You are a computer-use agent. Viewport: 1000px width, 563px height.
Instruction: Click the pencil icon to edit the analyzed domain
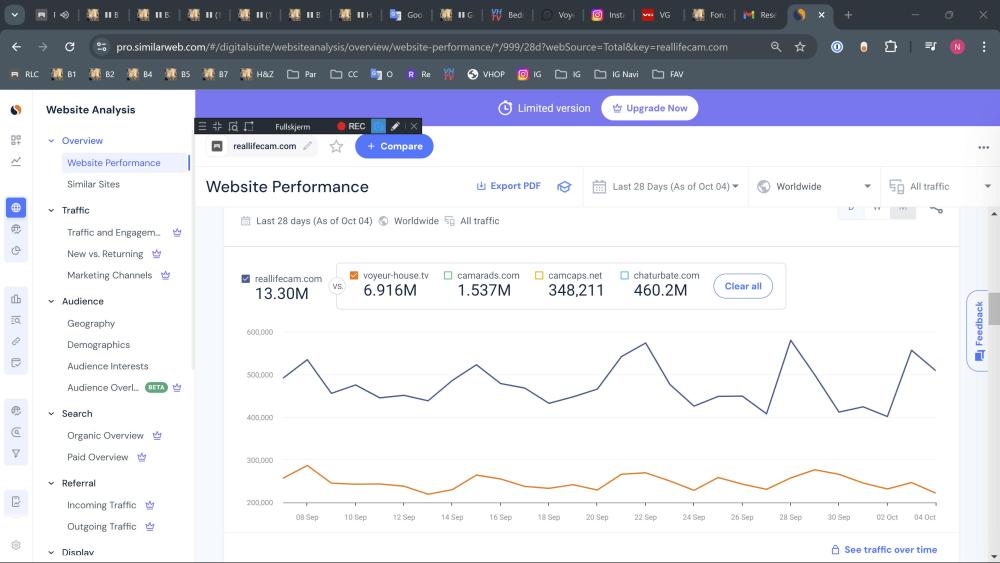(x=308, y=146)
